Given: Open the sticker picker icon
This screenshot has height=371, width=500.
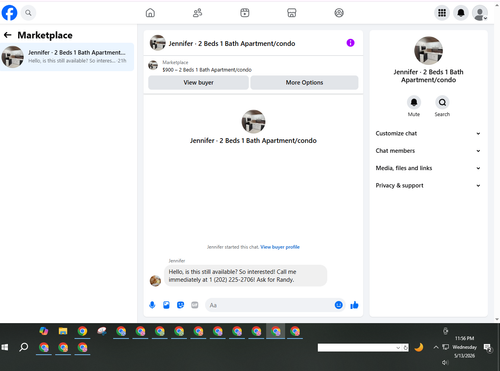Looking at the screenshot, I should coord(180,305).
